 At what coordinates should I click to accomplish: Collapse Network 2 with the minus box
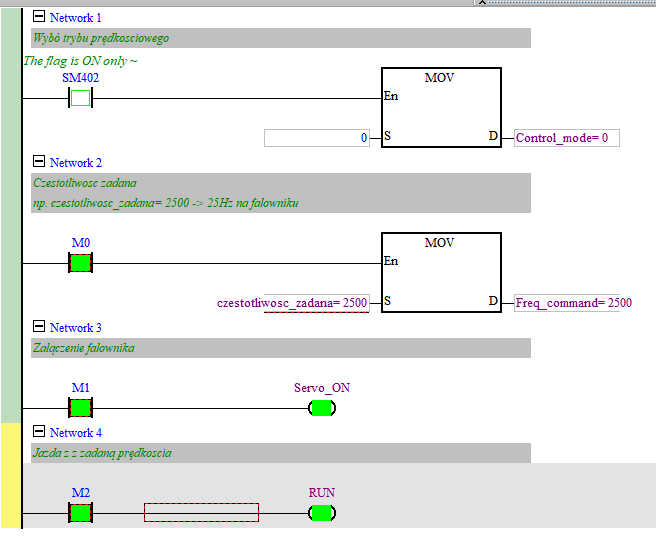(x=39, y=162)
